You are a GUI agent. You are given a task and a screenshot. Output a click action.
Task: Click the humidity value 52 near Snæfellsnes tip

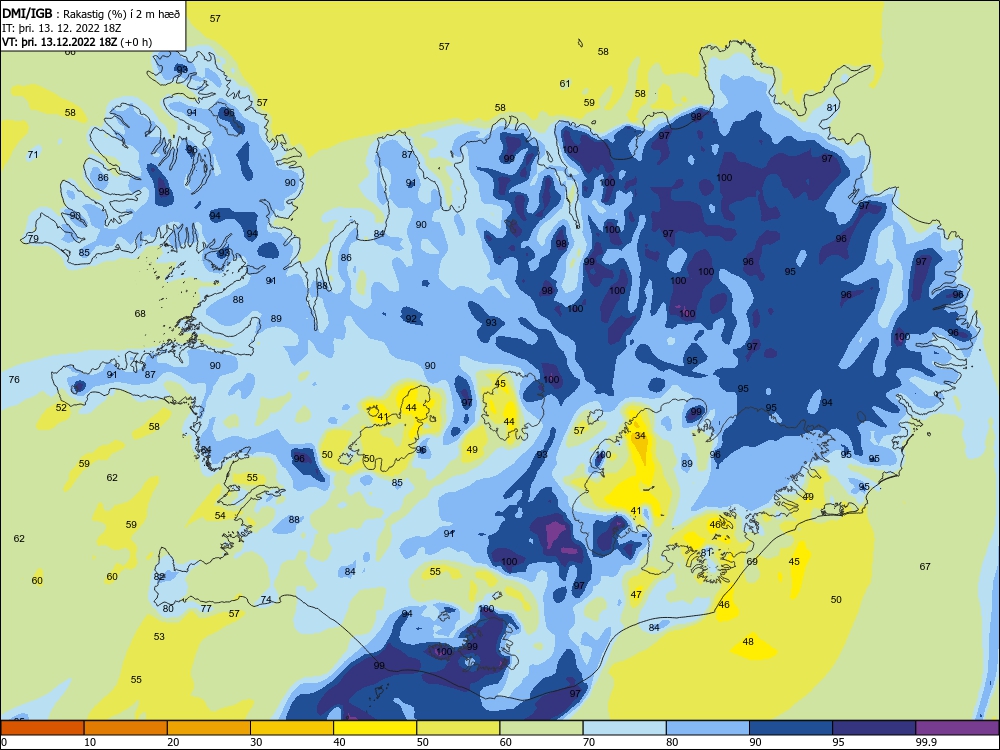pyautogui.click(x=61, y=408)
